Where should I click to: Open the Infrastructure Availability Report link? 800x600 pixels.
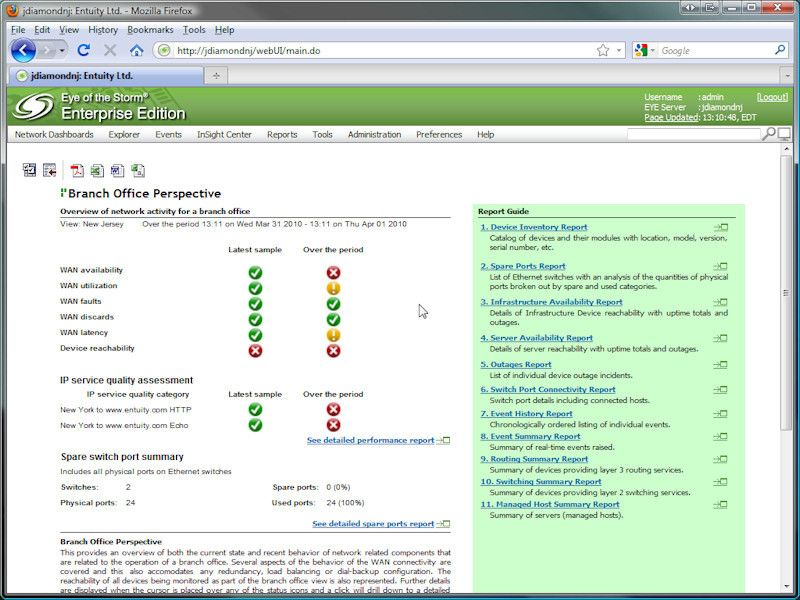tap(551, 302)
